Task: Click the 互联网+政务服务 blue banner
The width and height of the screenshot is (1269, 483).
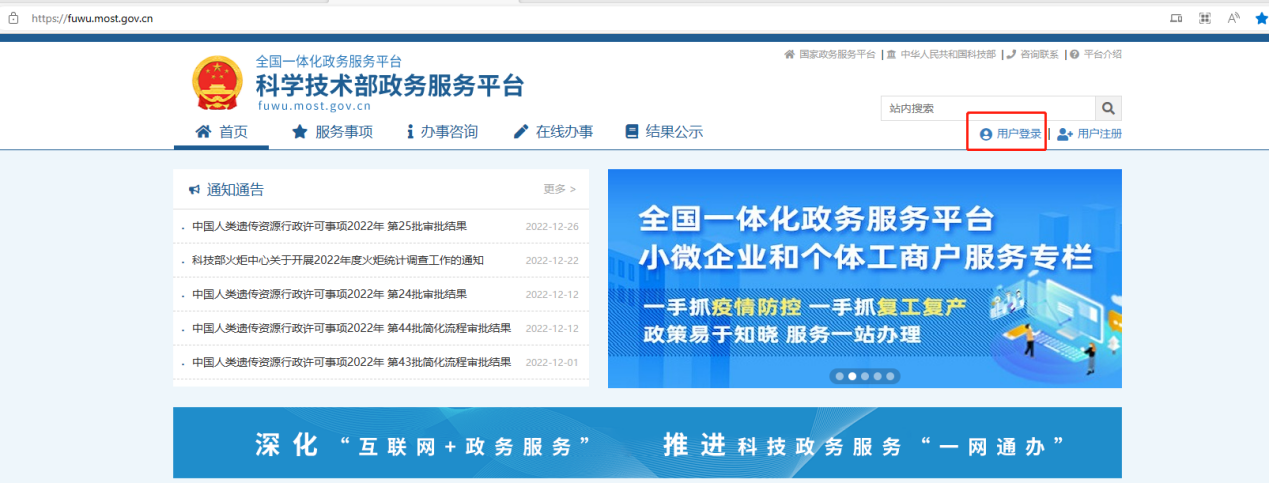Action: pyautogui.click(x=647, y=443)
